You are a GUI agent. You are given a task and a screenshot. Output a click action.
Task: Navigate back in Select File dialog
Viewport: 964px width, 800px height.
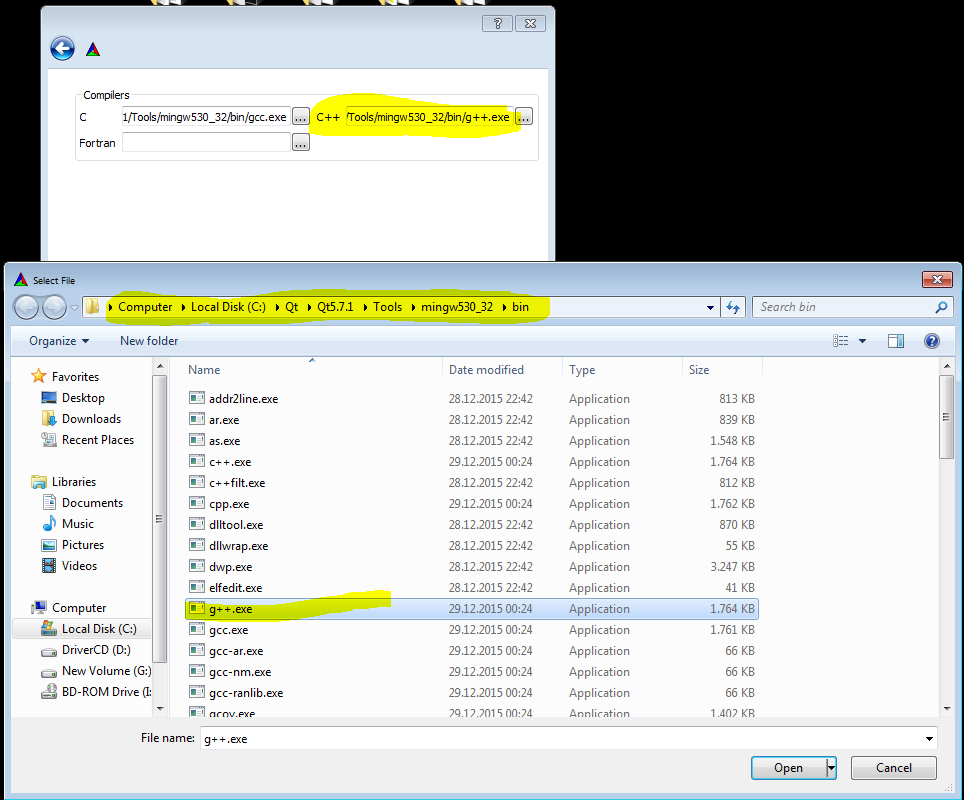pos(26,307)
